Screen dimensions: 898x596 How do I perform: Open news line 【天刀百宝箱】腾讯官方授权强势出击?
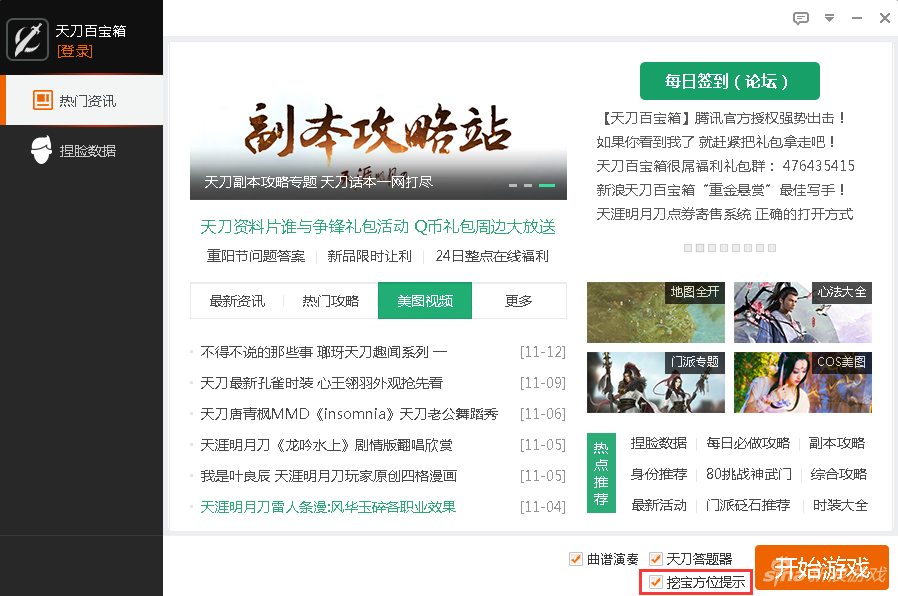pos(721,118)
